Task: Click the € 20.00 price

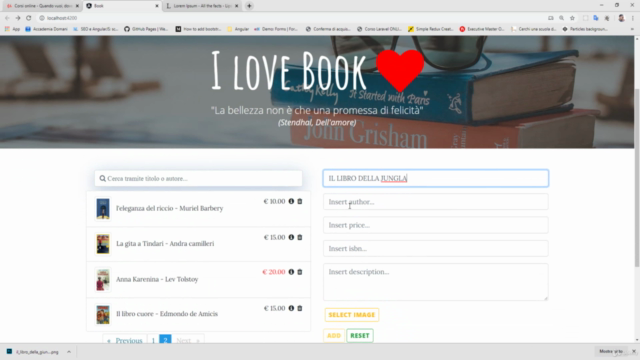Action: 273,272
